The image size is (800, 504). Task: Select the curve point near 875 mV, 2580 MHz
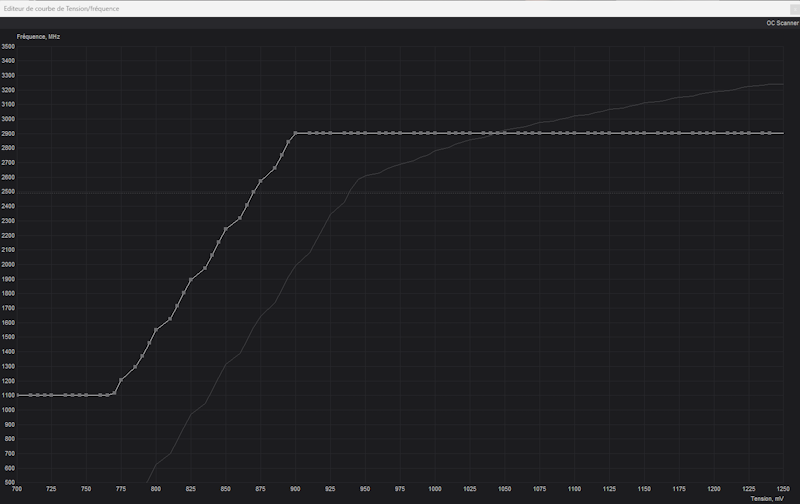pos(261,181)
